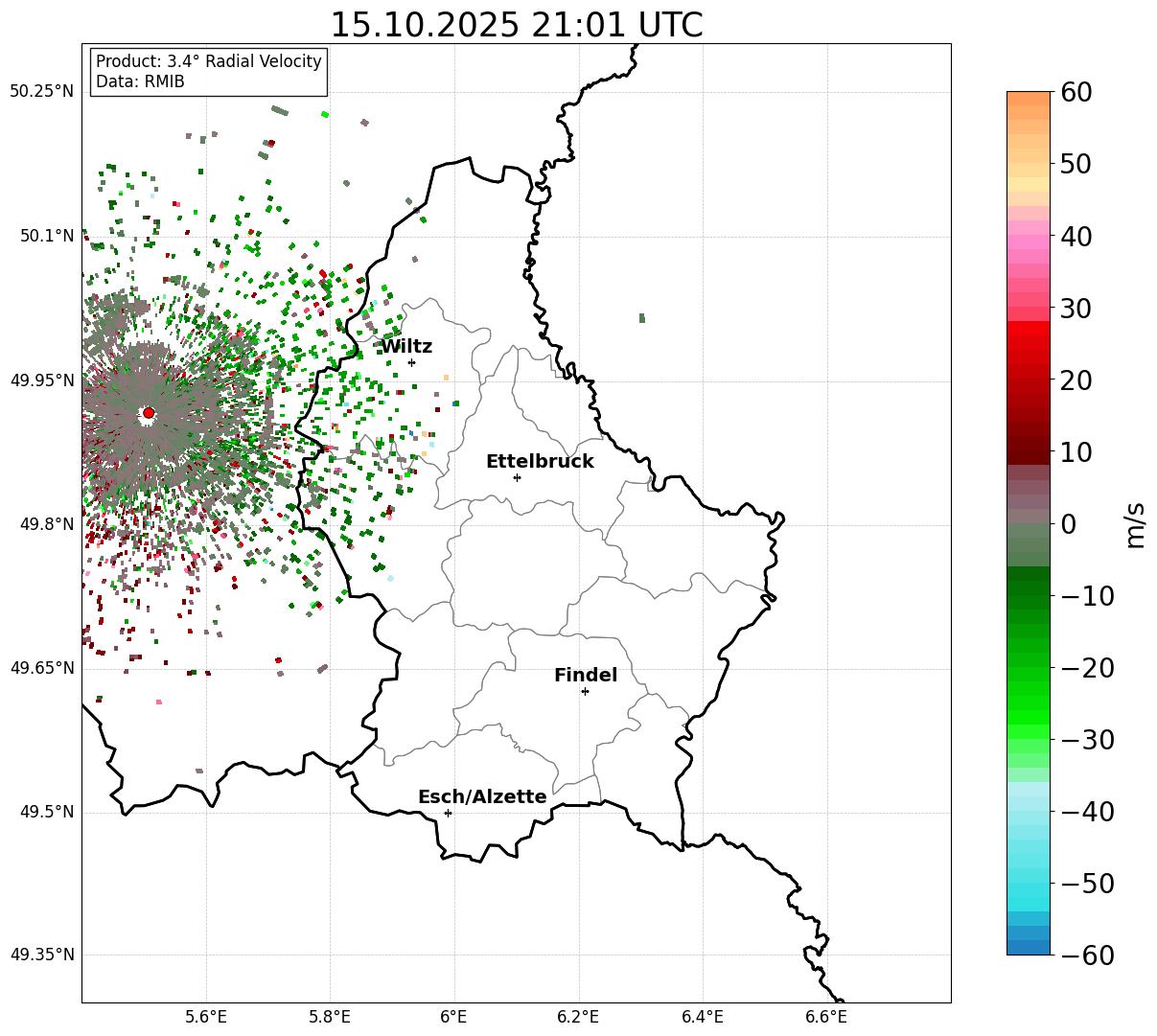Select the Findel city label
Image resolution: width=1157 pixels, height=1036 pixels.
coord(586,676)
